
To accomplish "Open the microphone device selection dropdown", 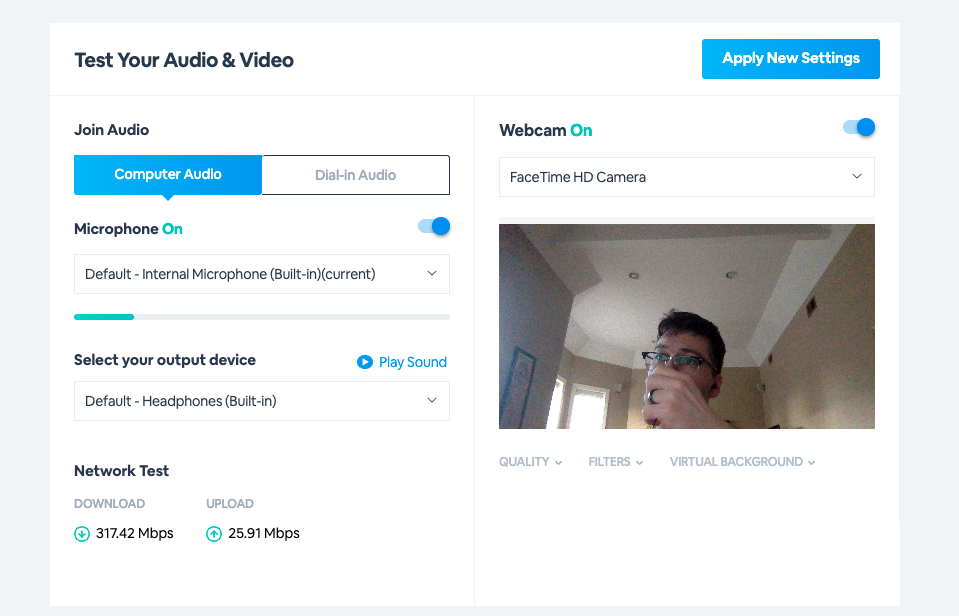I will (261, 273).
